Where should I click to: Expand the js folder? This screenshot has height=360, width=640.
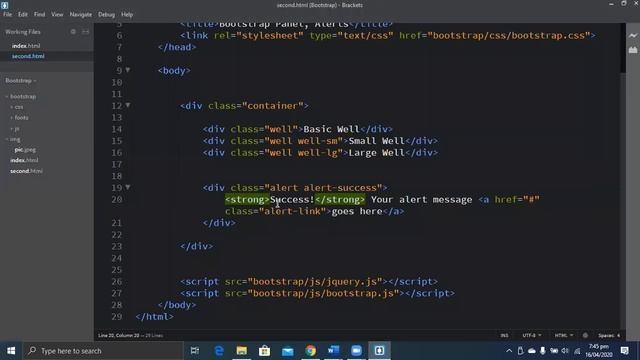point(12,129)
